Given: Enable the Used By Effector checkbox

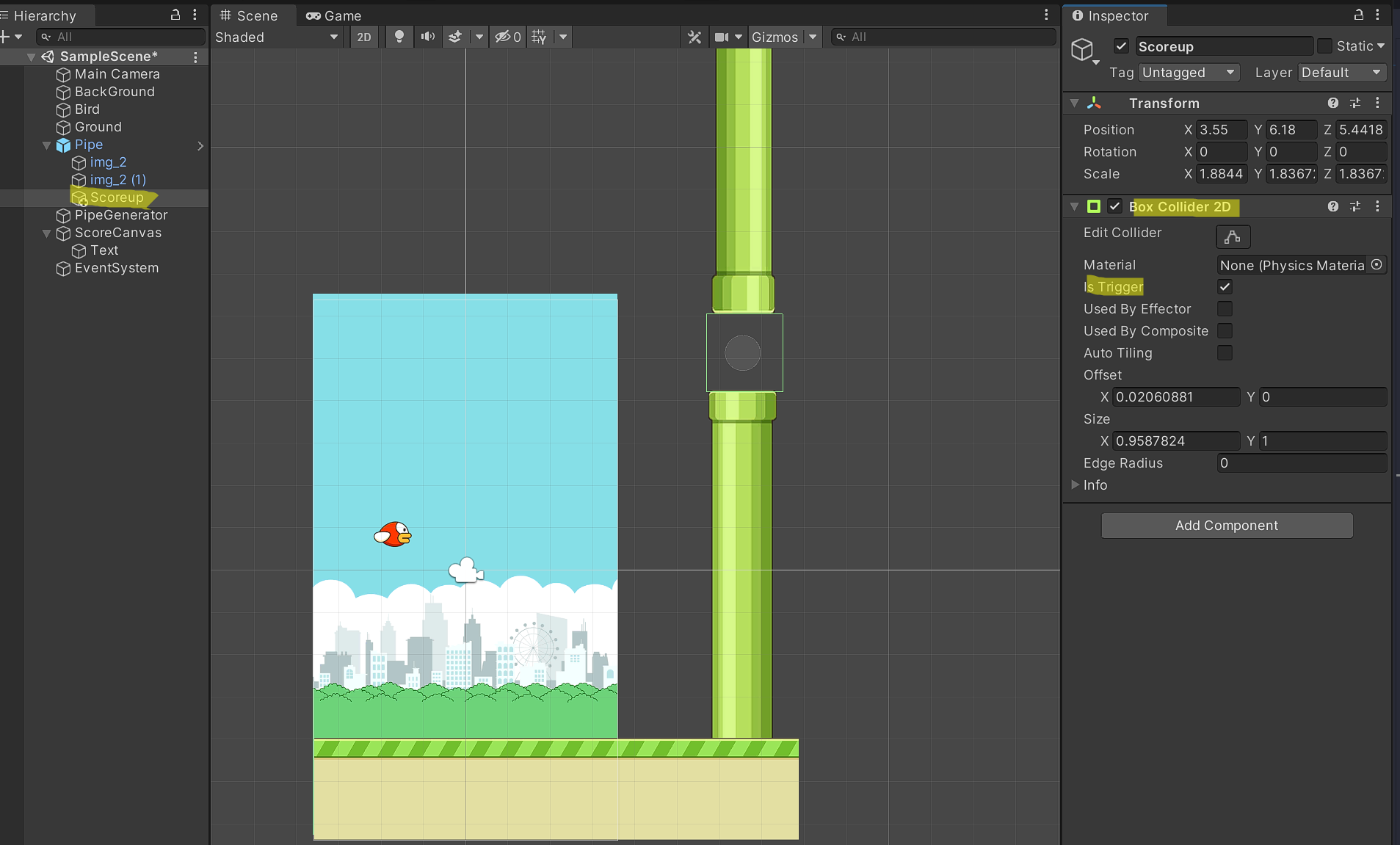Looking at the screenshot, I should [1225, 309].
